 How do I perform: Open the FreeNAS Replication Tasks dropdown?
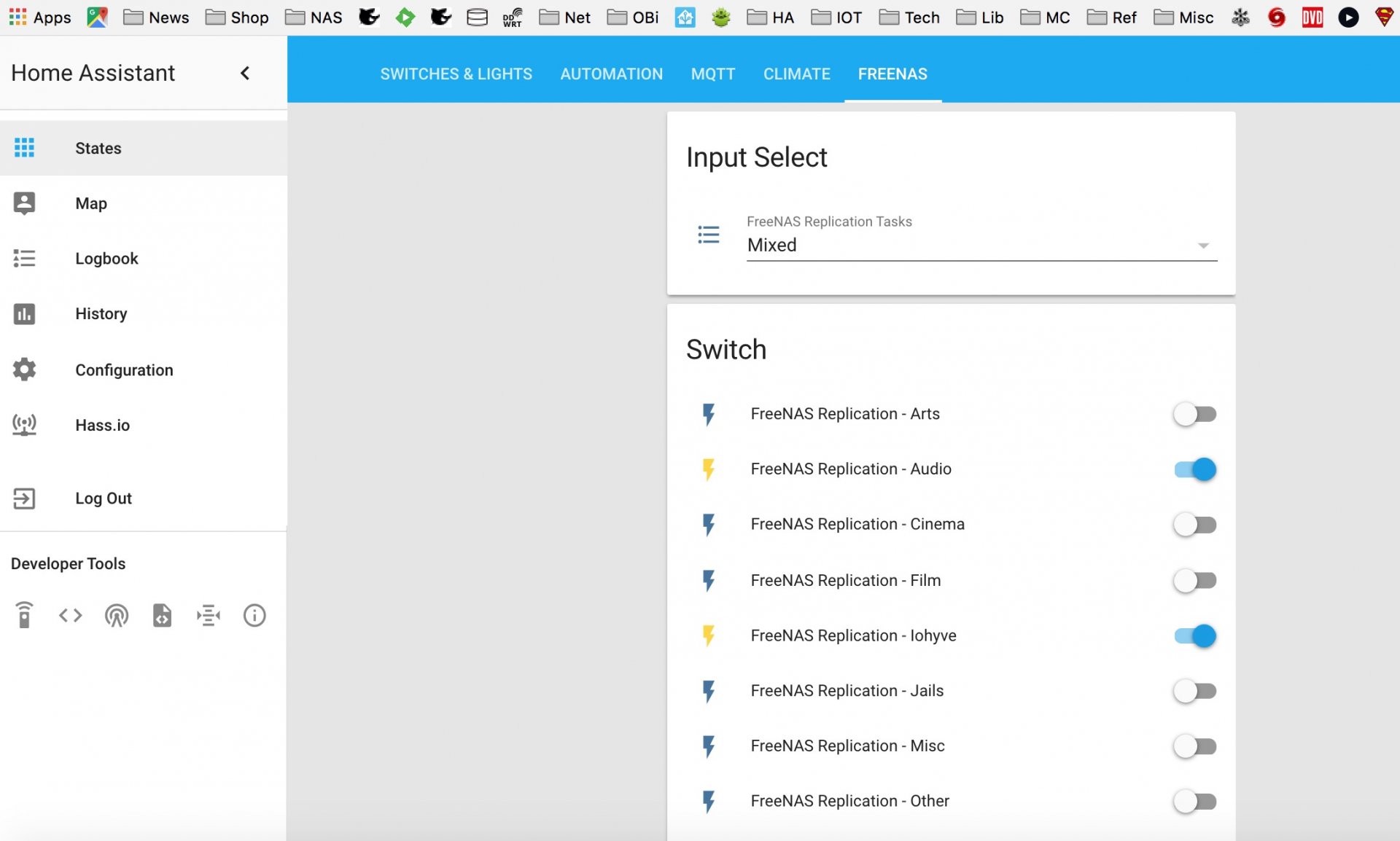pyautogui.click(x=981, y=245)
